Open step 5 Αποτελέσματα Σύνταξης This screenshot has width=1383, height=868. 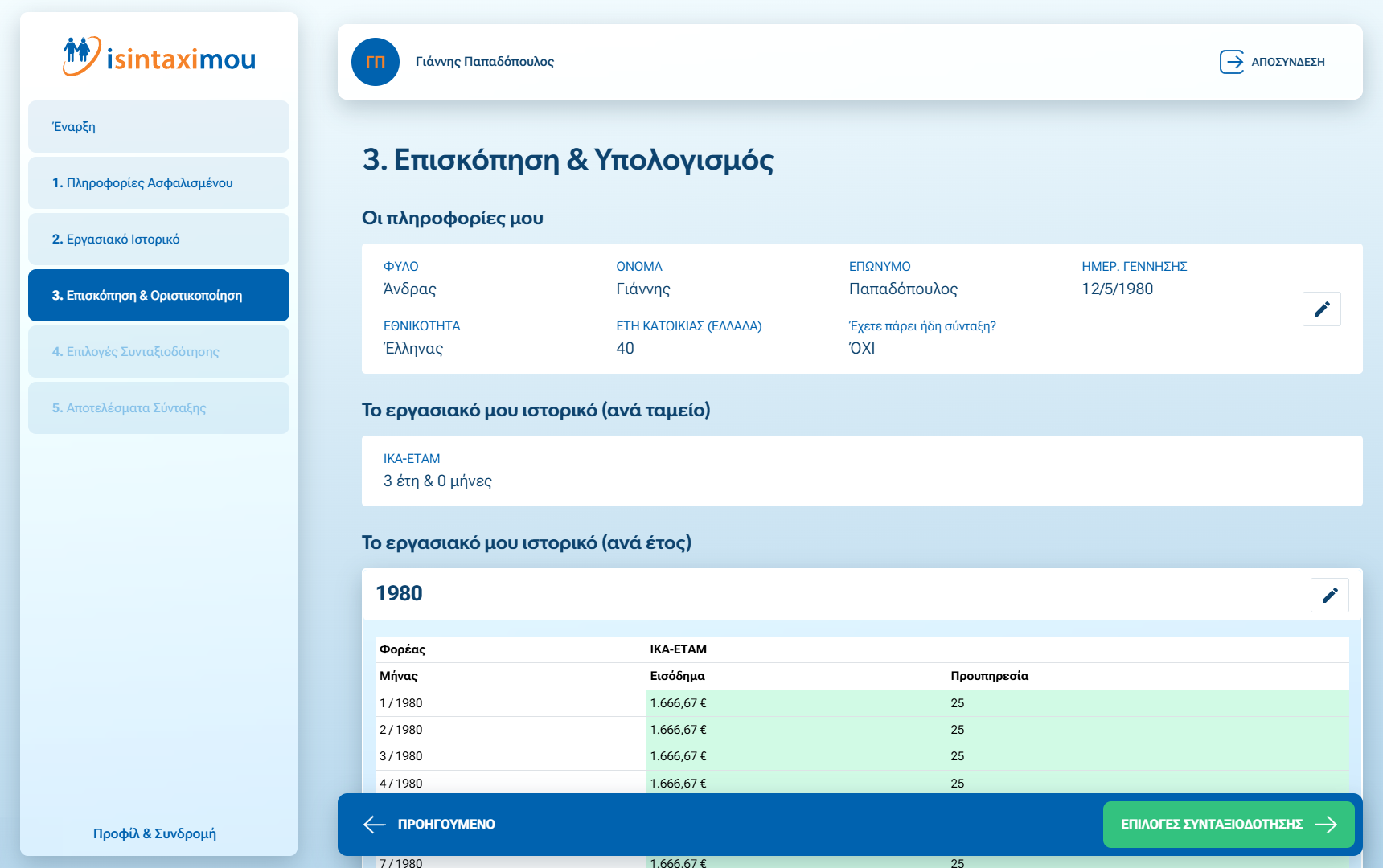click(x=158, y=408)
